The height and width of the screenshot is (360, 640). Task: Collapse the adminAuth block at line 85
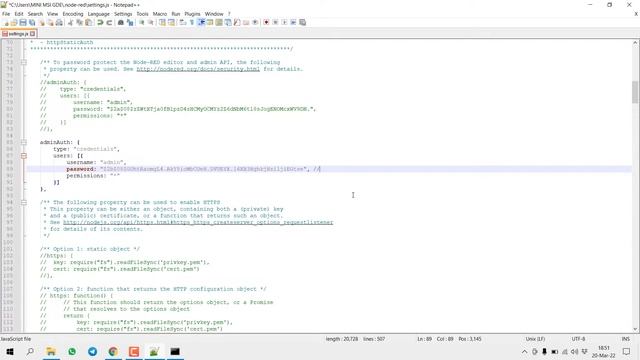[24, 142]
